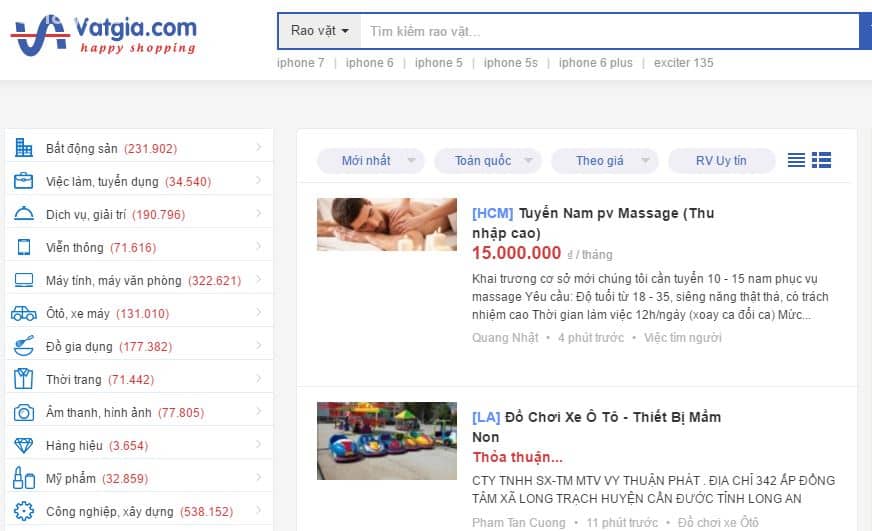Open Đồ Chơi Xe Ô Tô listing title

click(596, 427)
